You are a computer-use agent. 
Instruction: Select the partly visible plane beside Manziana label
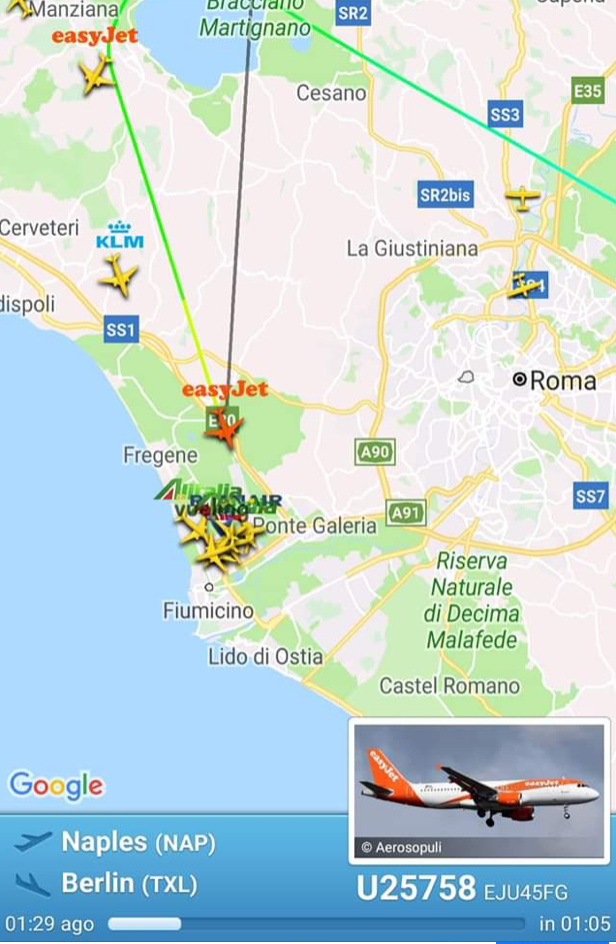click(x=17, y=7)
